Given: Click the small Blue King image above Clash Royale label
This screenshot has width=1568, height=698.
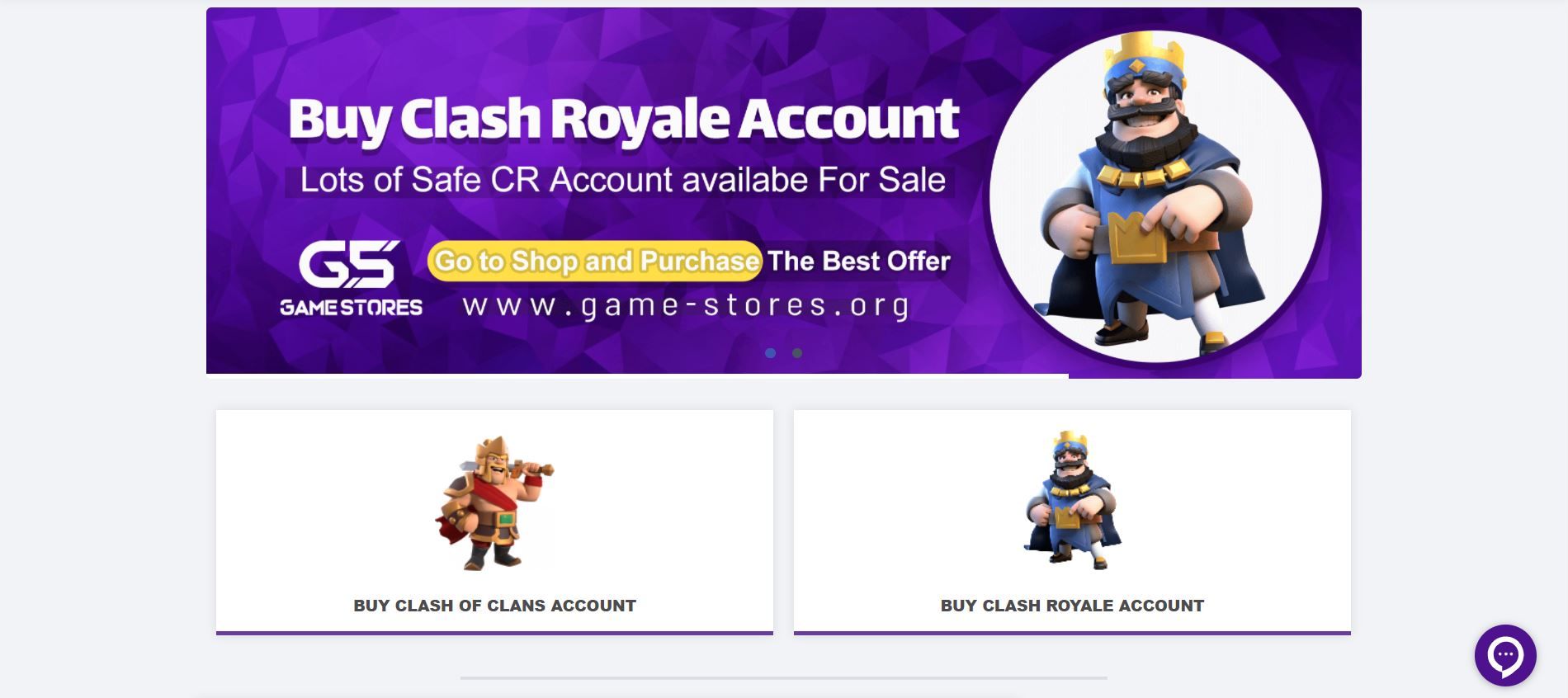Looking at the screenshot, I should pyautogui.click(x=1072, y=500).
